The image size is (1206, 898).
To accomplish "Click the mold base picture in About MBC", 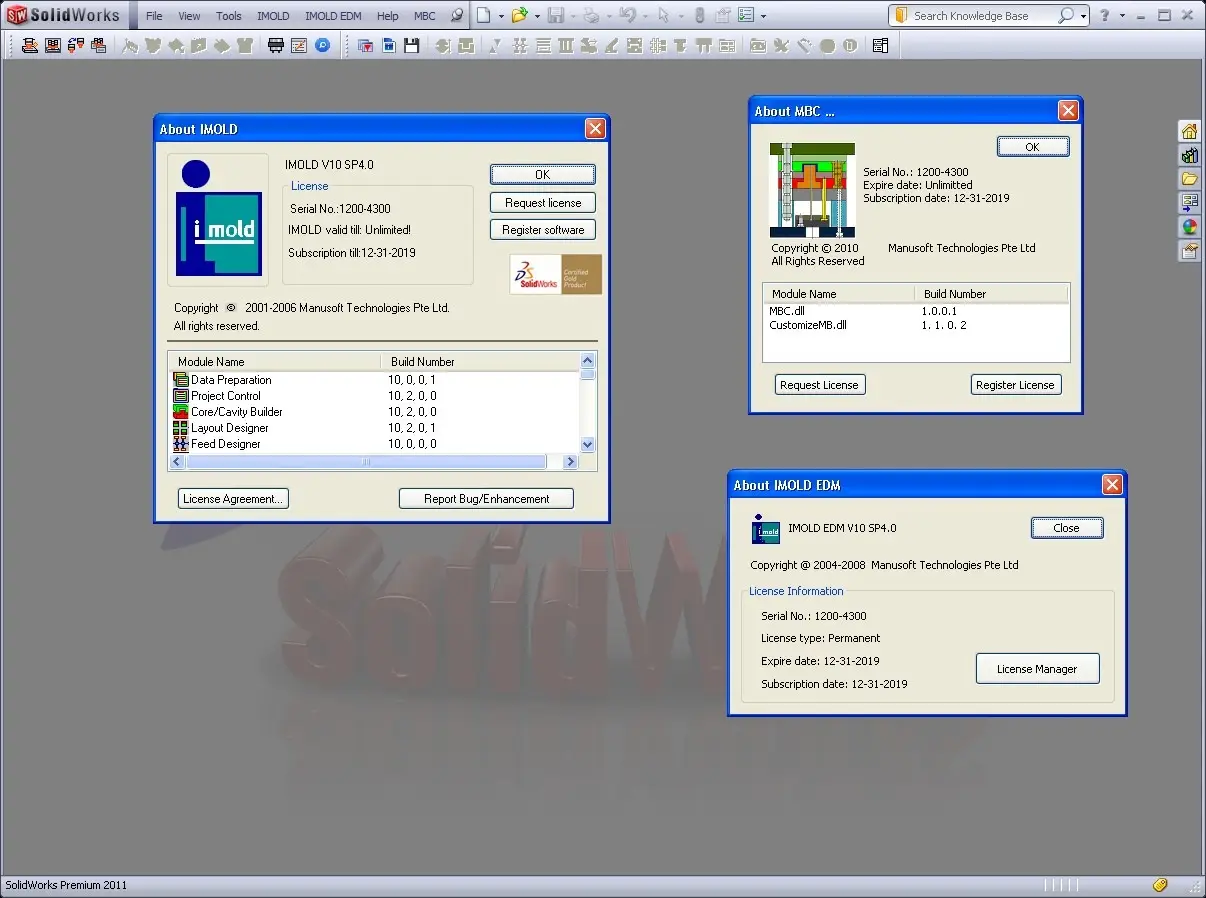I will coord(812,189).
